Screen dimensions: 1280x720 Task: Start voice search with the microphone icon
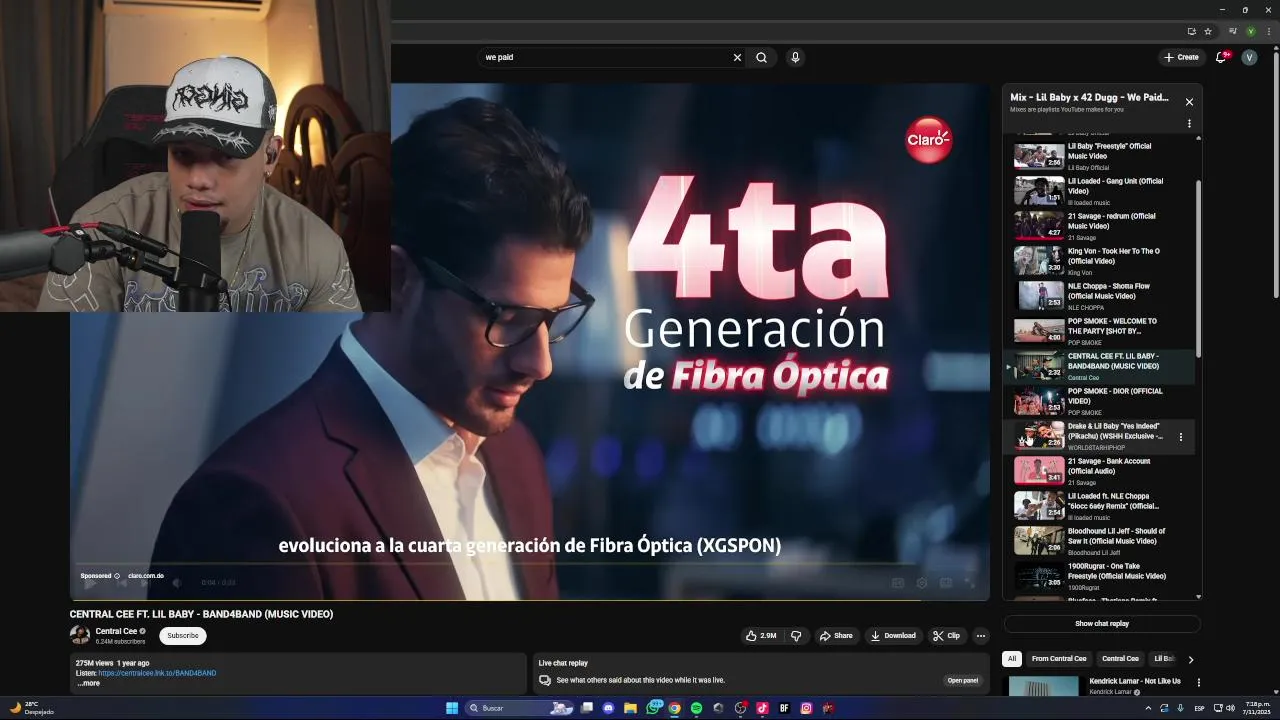click(x=795, y=58)
